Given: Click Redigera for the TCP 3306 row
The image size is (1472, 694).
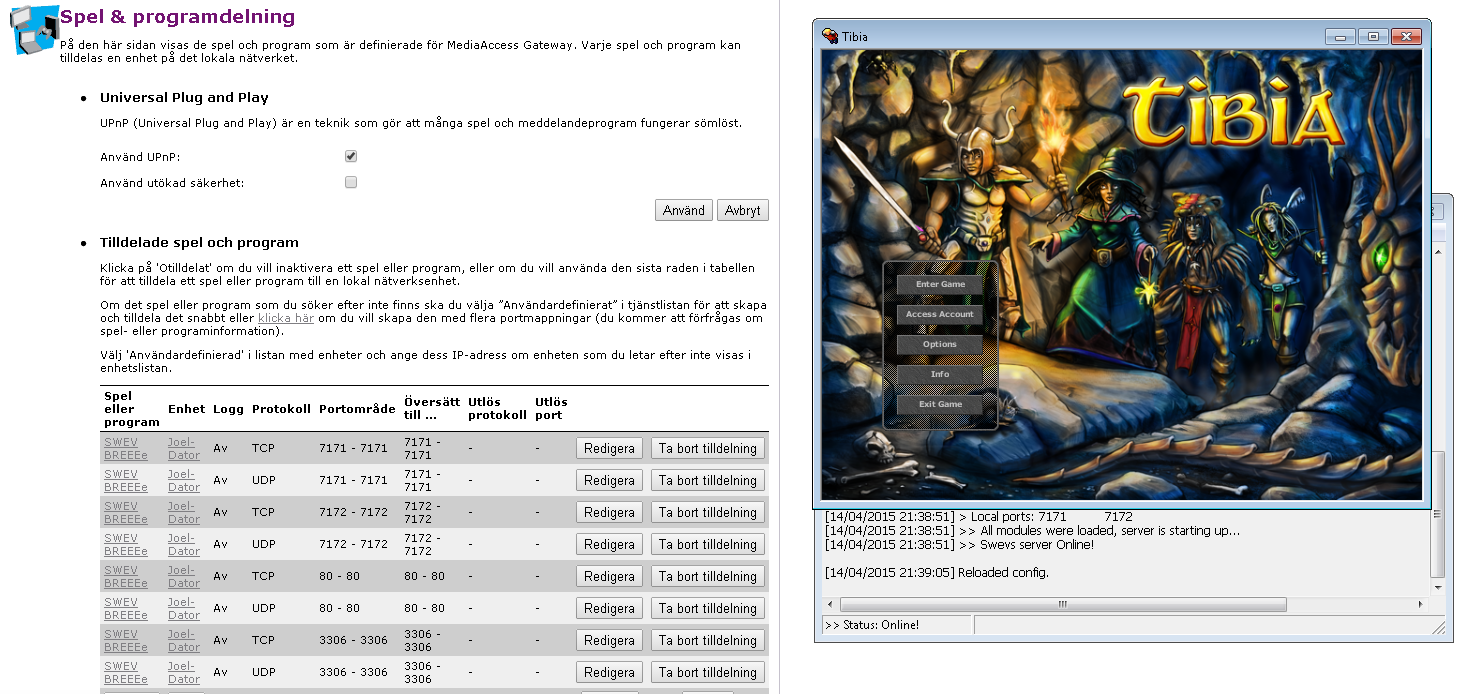Looking at the screenshot, I should (610, 640).
